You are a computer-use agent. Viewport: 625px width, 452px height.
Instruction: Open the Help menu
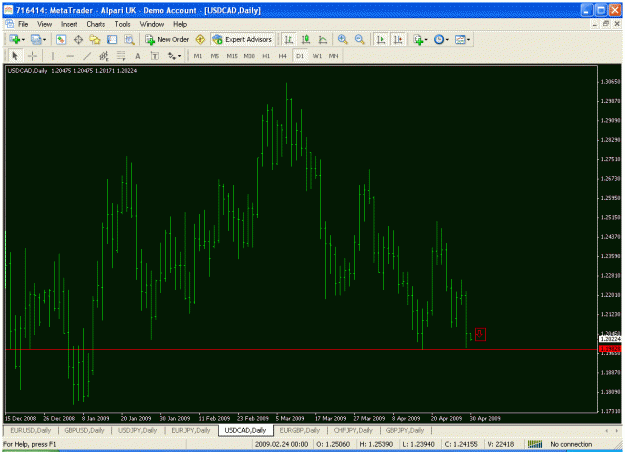coord(180,24)
